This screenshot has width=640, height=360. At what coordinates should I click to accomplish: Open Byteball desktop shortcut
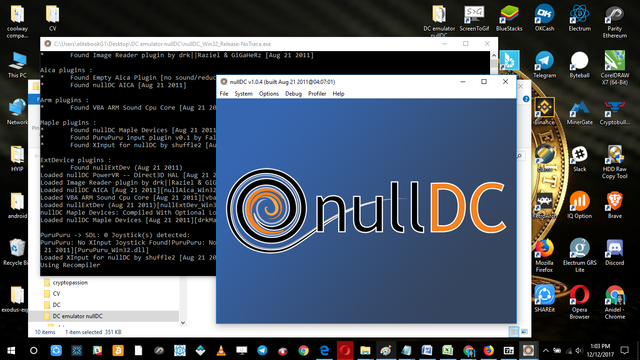(x=580, y=65)
